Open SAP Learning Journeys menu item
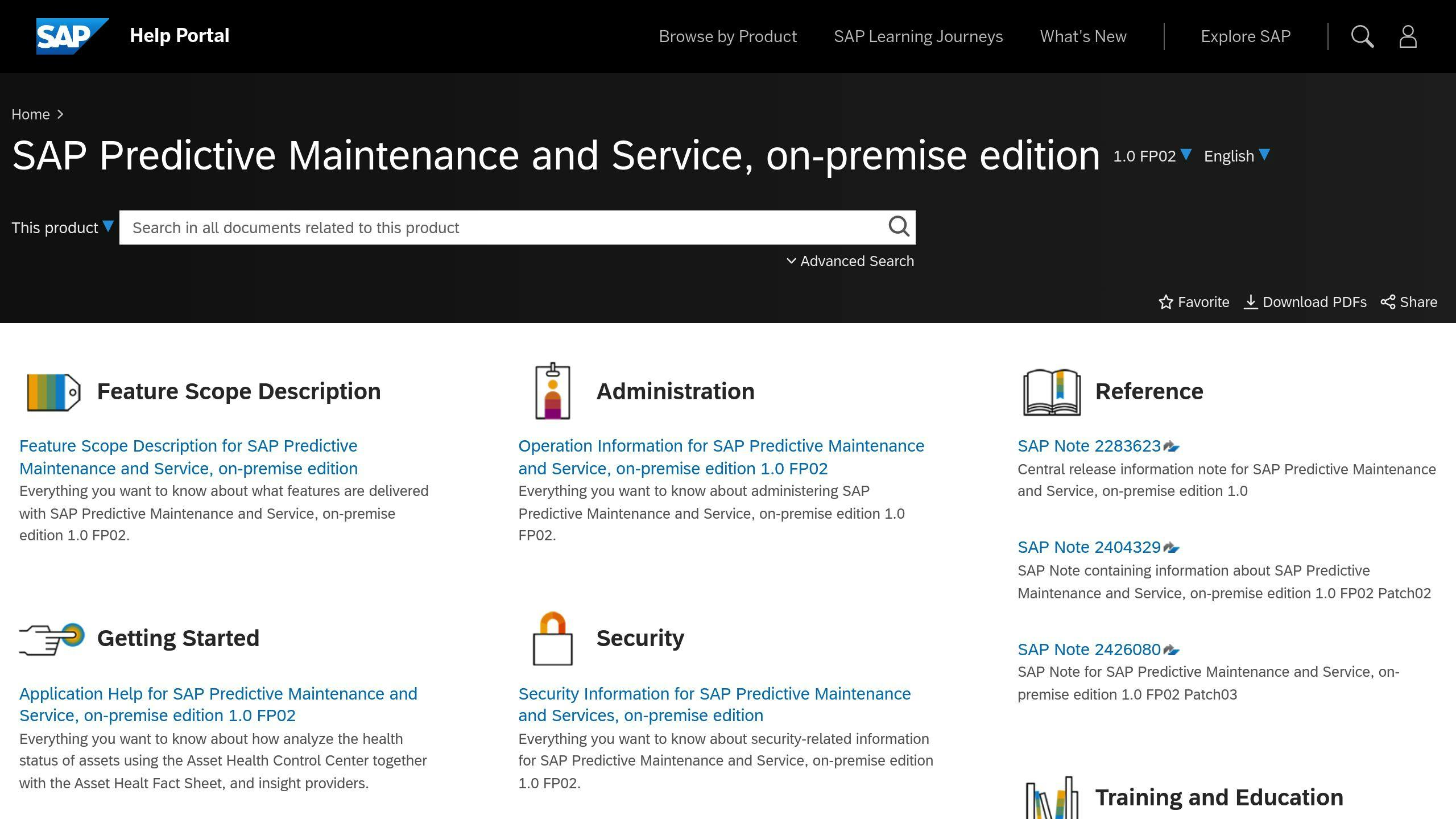1456x819 pixels. tap(918, 36)
